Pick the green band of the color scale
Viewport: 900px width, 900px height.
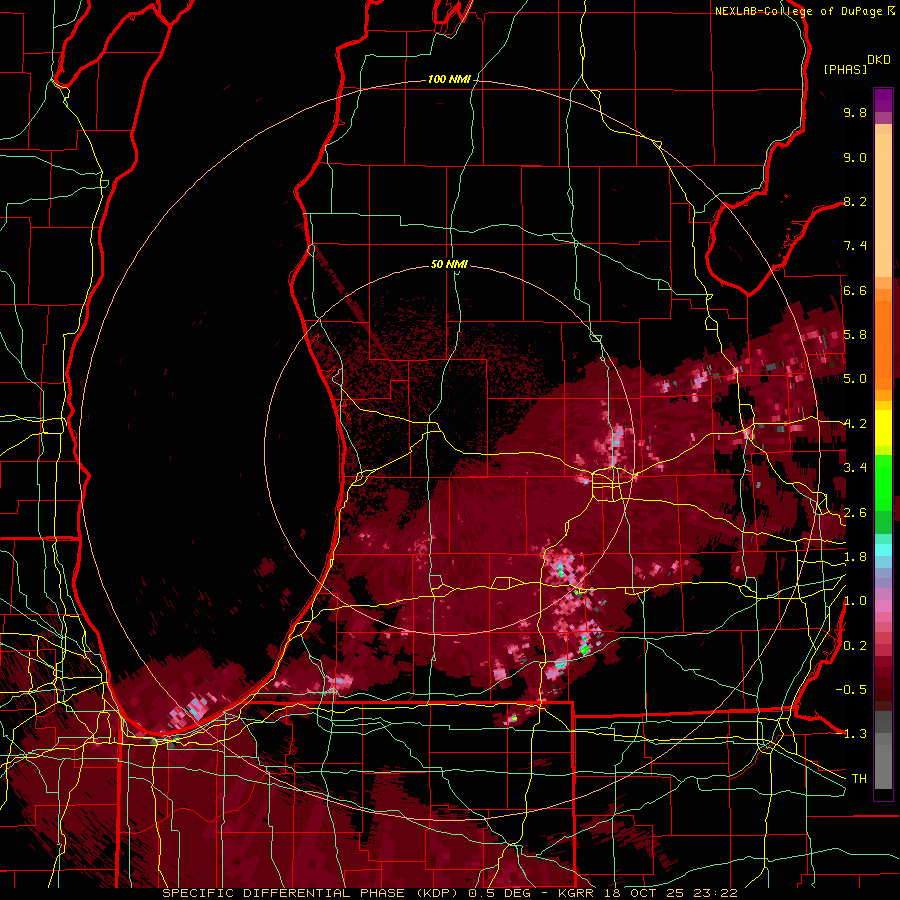[x=883, y=483]
